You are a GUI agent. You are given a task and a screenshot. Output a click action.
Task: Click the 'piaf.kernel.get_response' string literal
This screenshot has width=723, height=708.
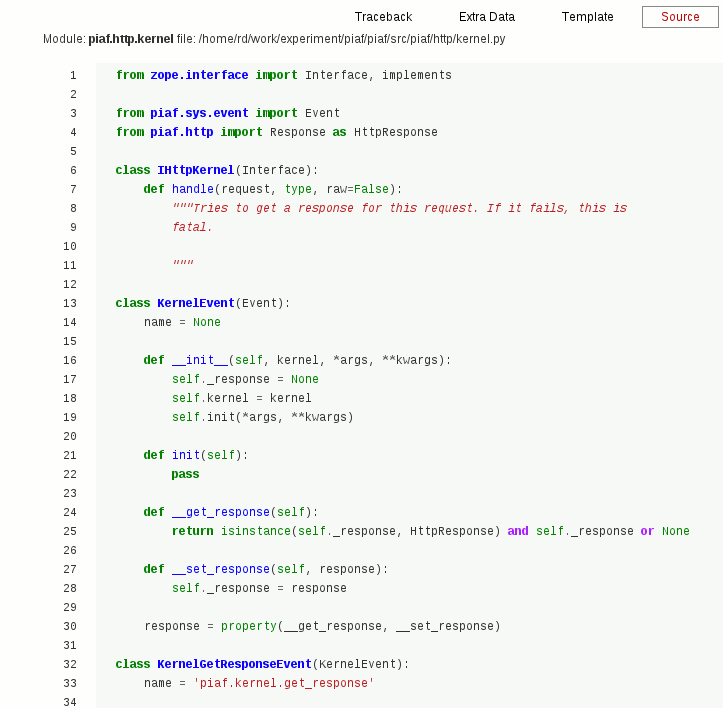pyautogui.click(x=283, y=684)
